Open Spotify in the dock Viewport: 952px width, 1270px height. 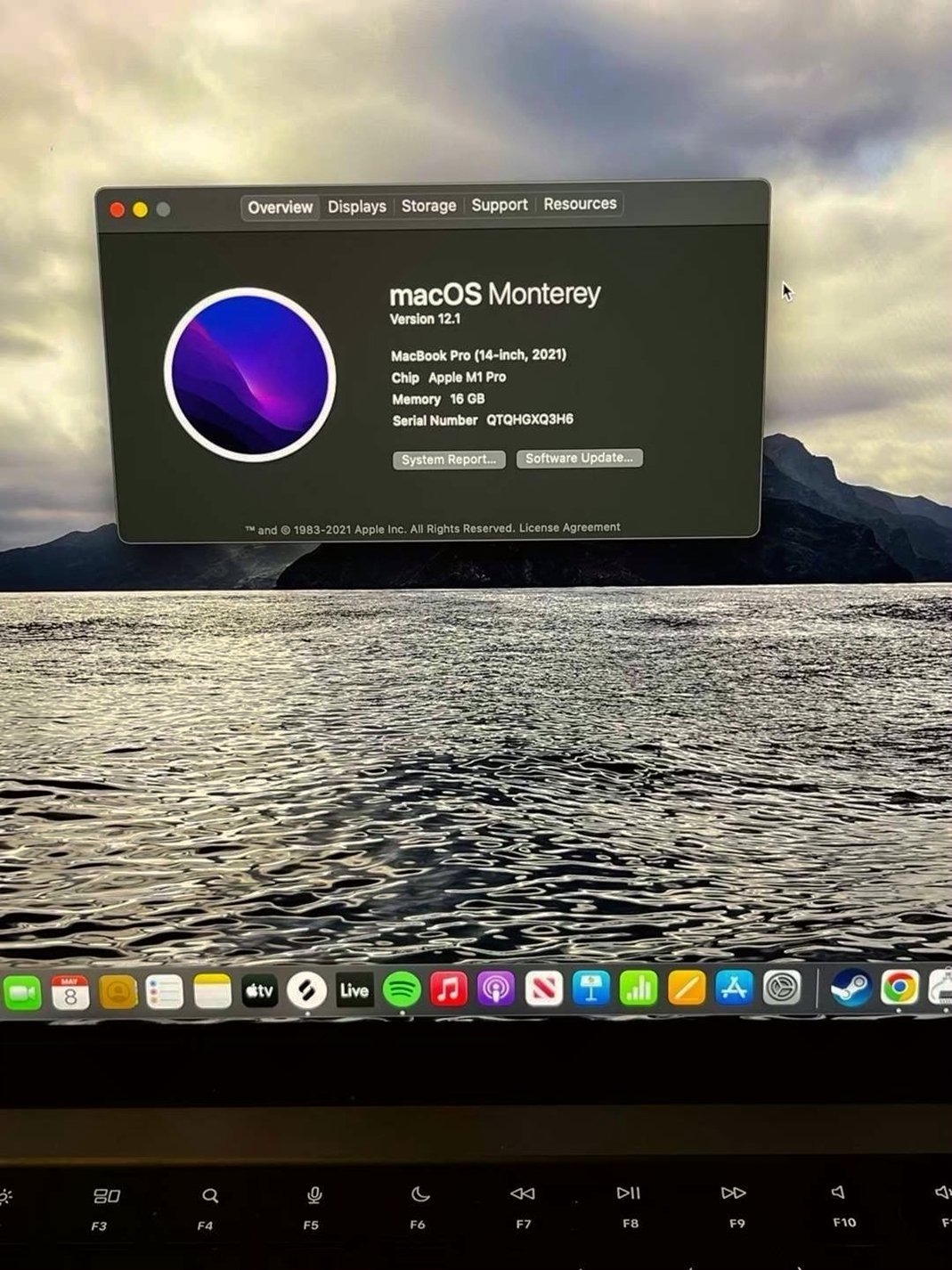coord(402,989)
